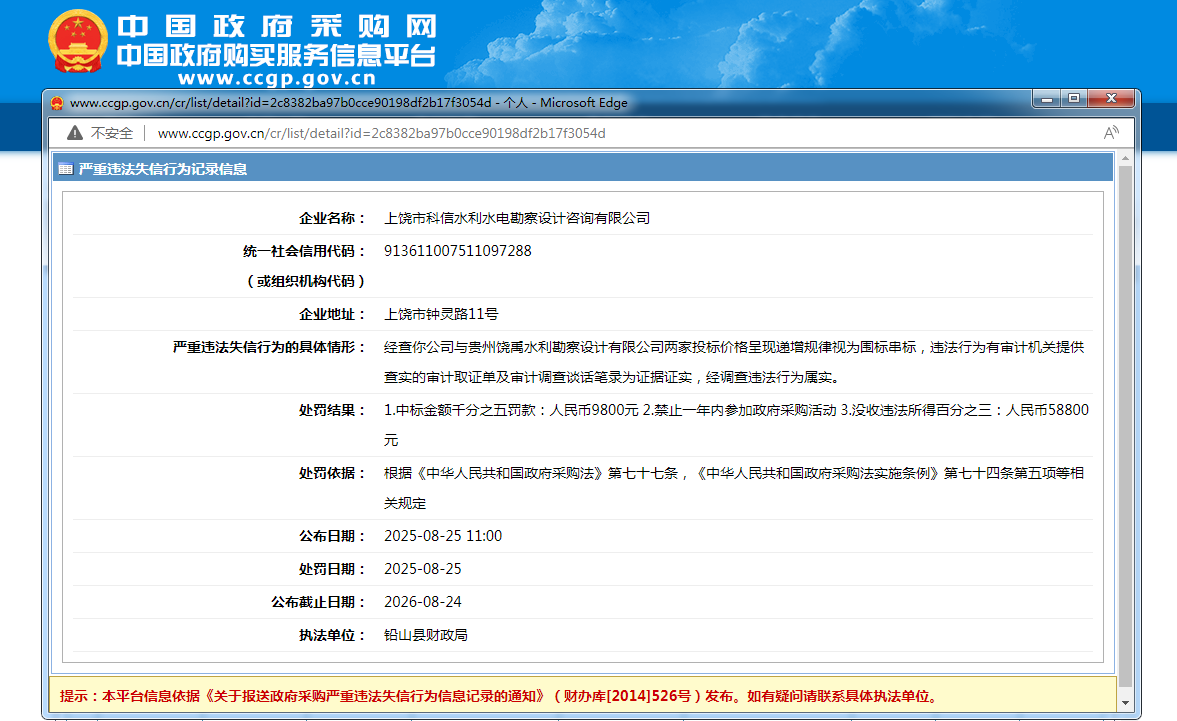
Task: Click publish date 2025-08-25 11:00
Action: (443, 536)
